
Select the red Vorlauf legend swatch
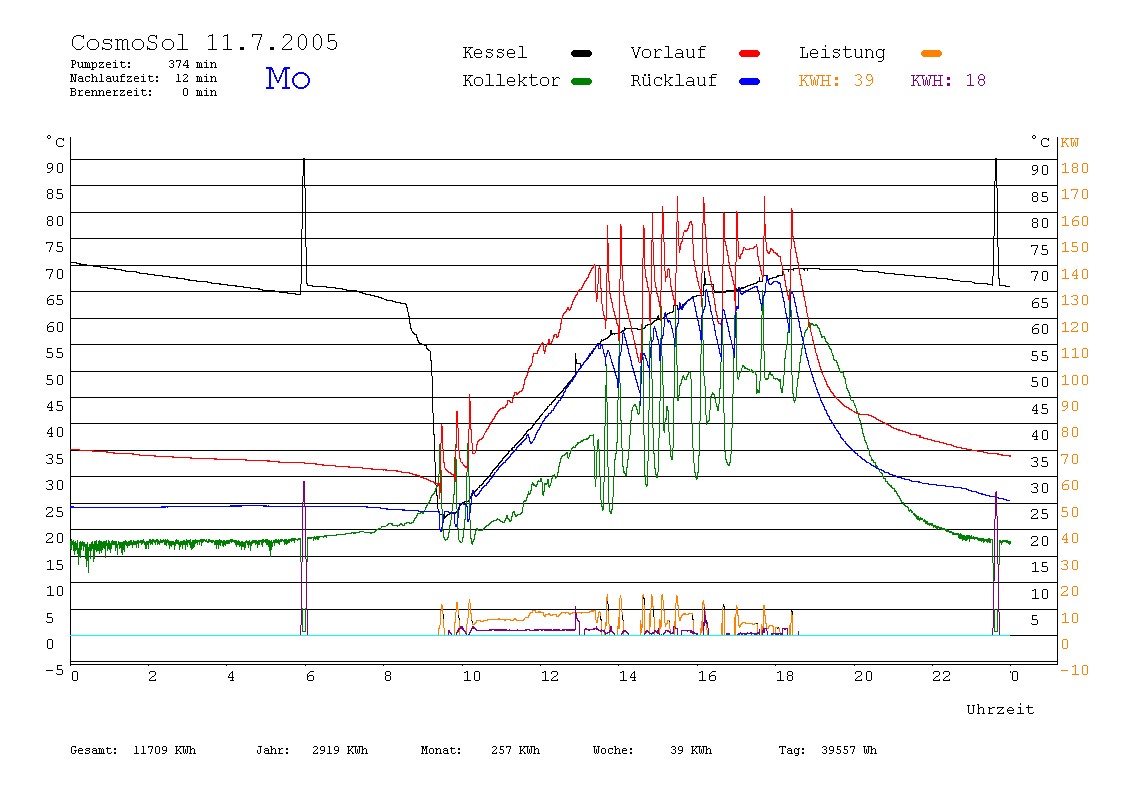coord(750,53)
